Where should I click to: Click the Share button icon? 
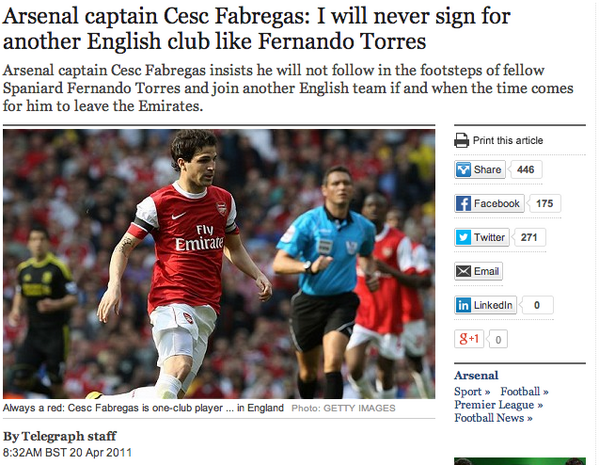(463, 170)
